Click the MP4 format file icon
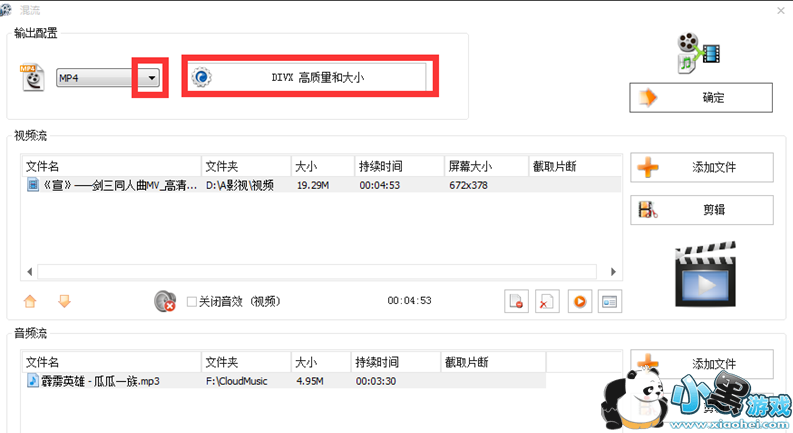 [x=32, y=77]
